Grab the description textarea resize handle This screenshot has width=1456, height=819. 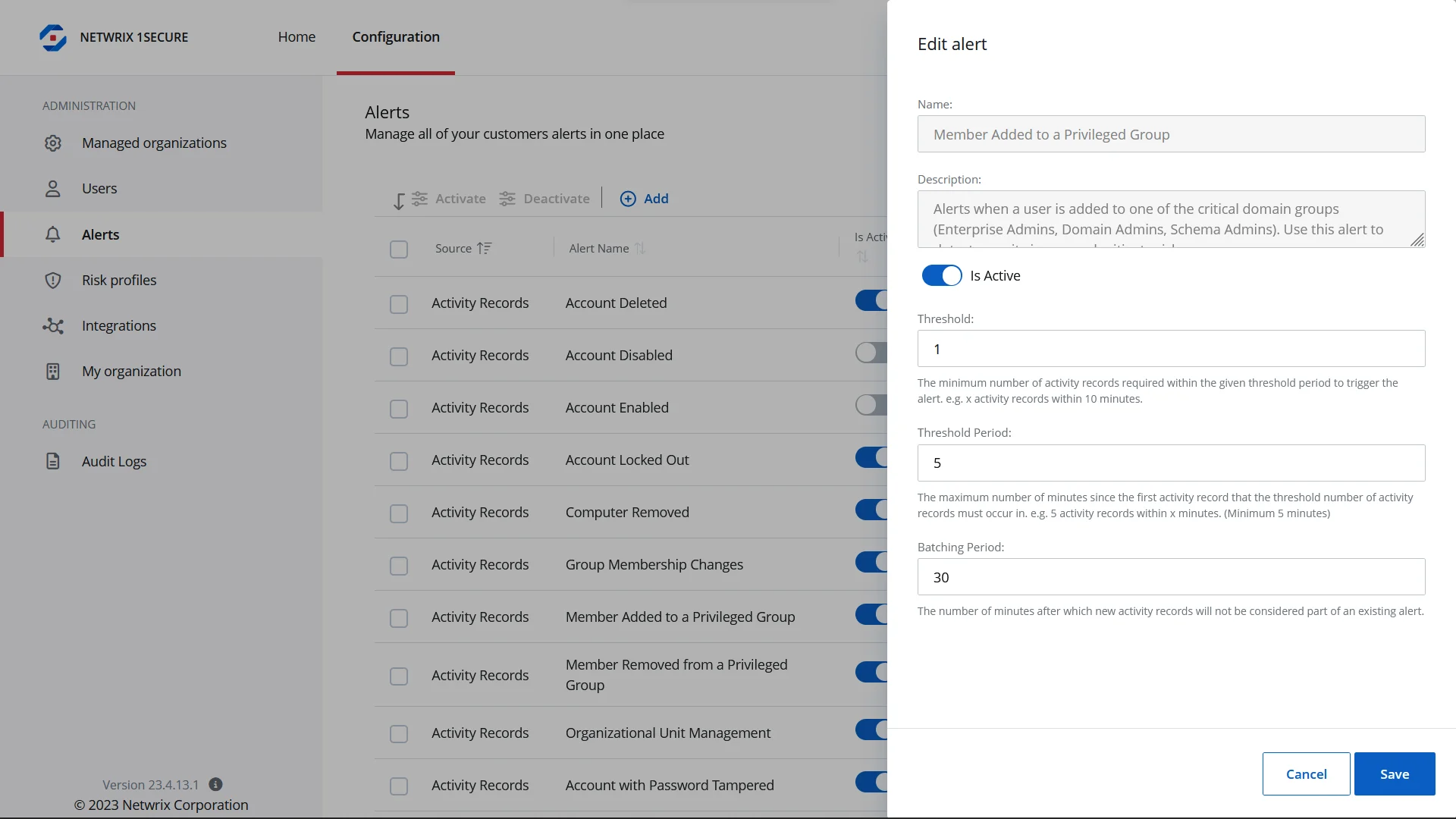pos(1417,240)
